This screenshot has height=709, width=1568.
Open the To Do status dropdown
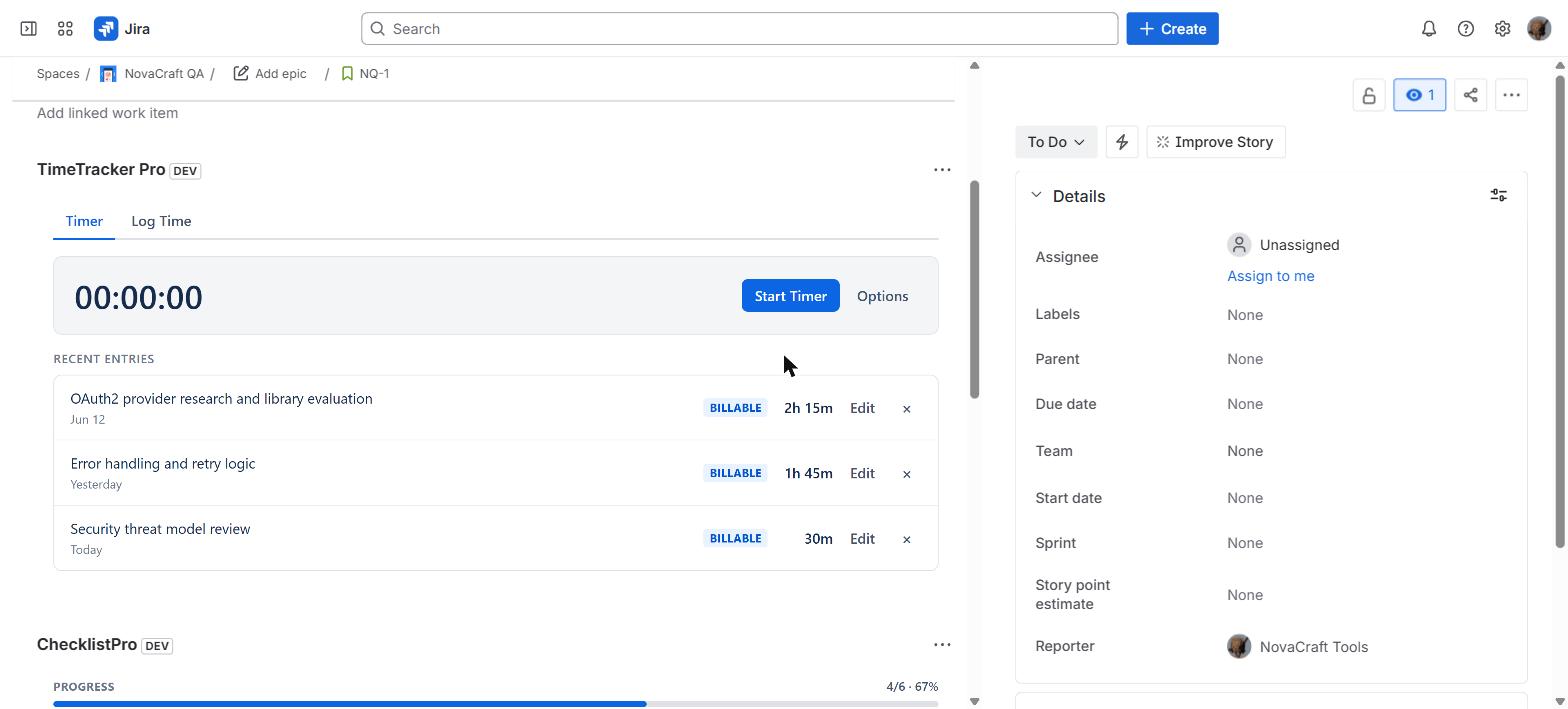point(1056,142)
